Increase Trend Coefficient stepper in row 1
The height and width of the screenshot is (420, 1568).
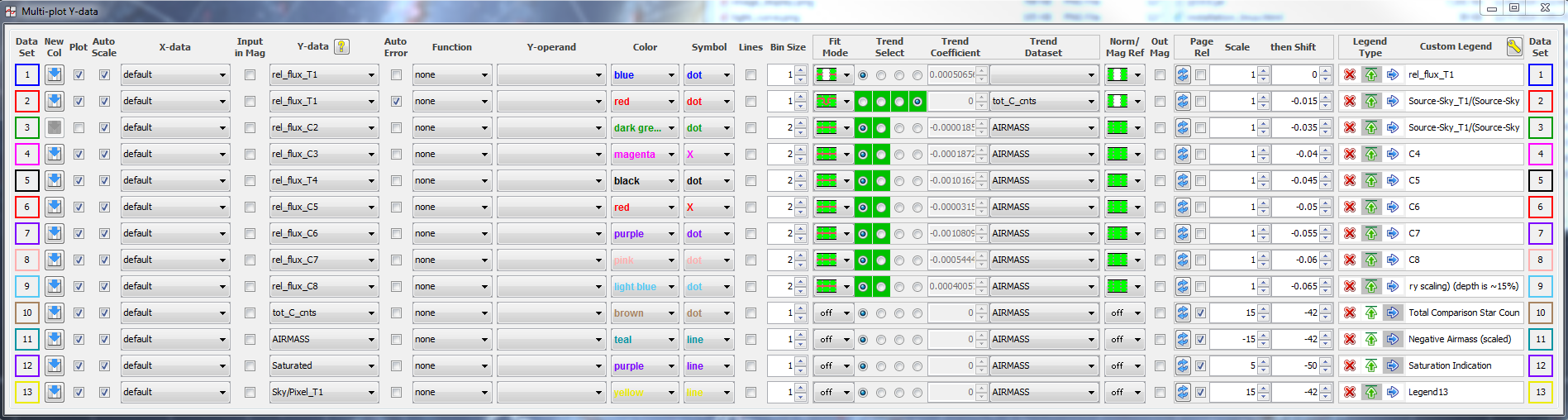[981, 70]
